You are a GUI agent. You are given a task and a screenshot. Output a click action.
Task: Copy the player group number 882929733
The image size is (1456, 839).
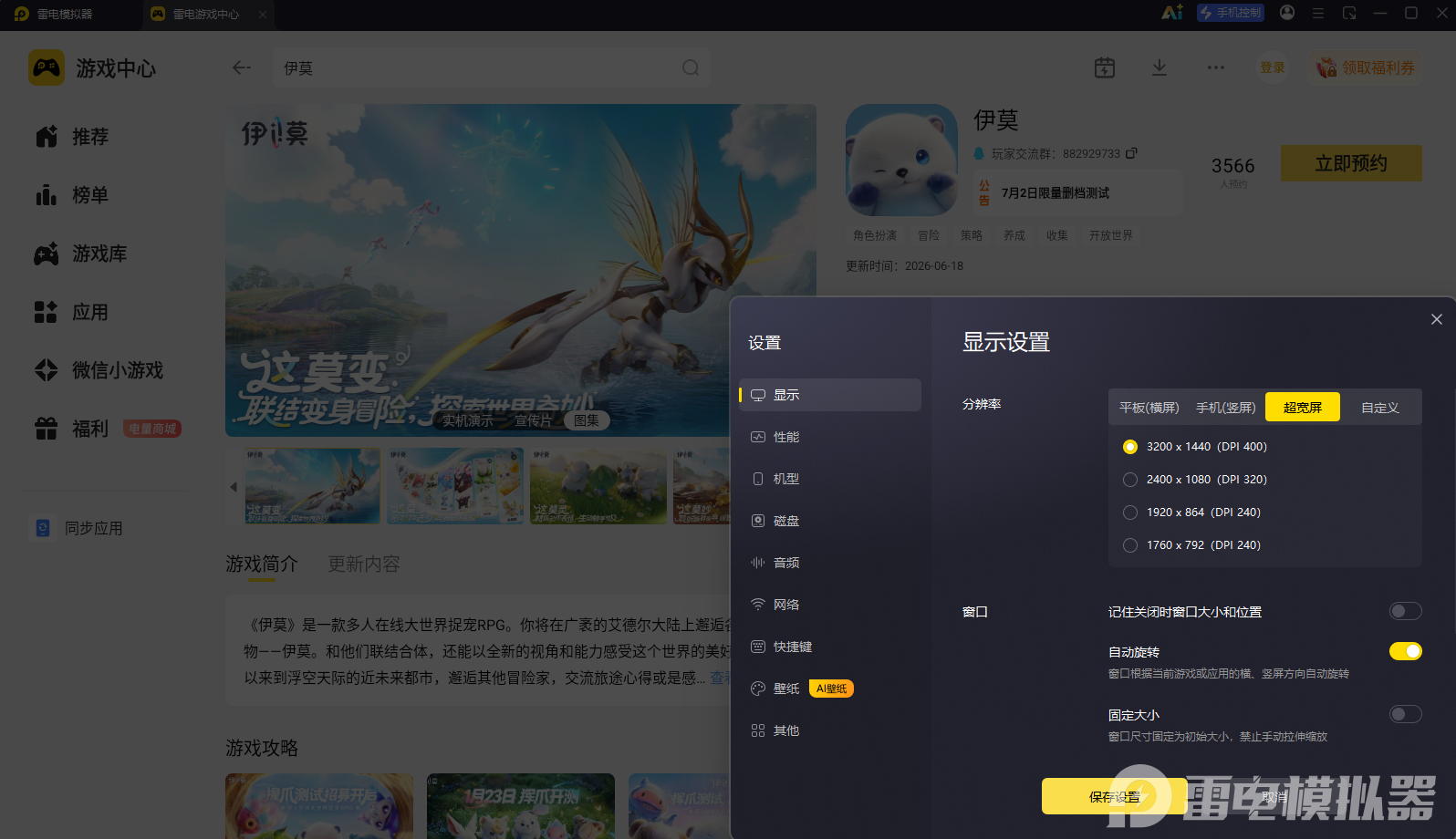pos(1131,153)
